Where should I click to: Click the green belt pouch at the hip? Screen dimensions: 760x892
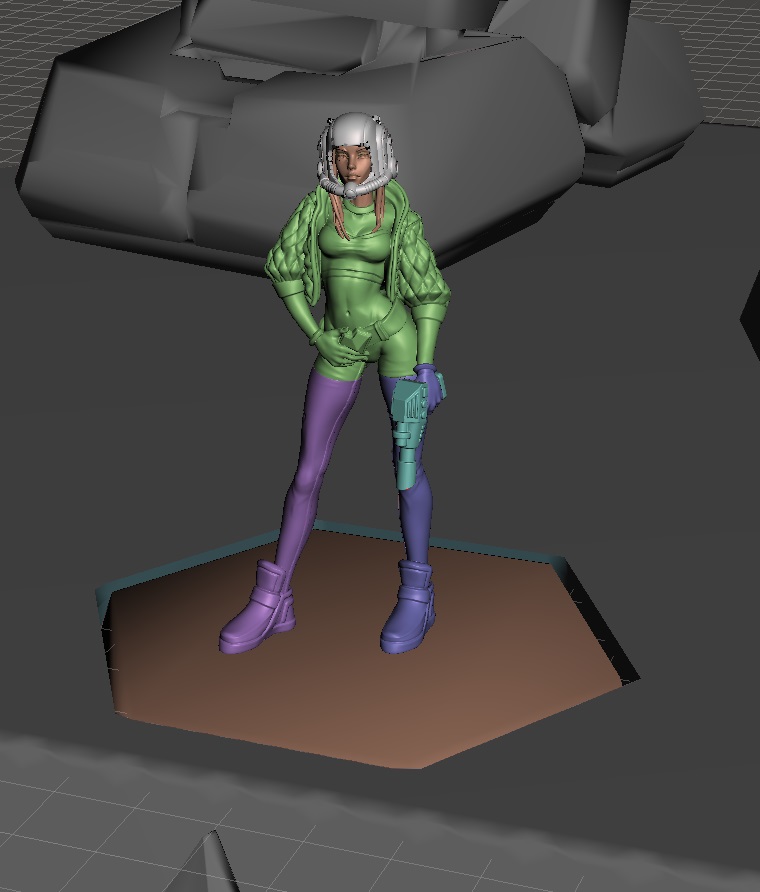(x=356, y=341)
